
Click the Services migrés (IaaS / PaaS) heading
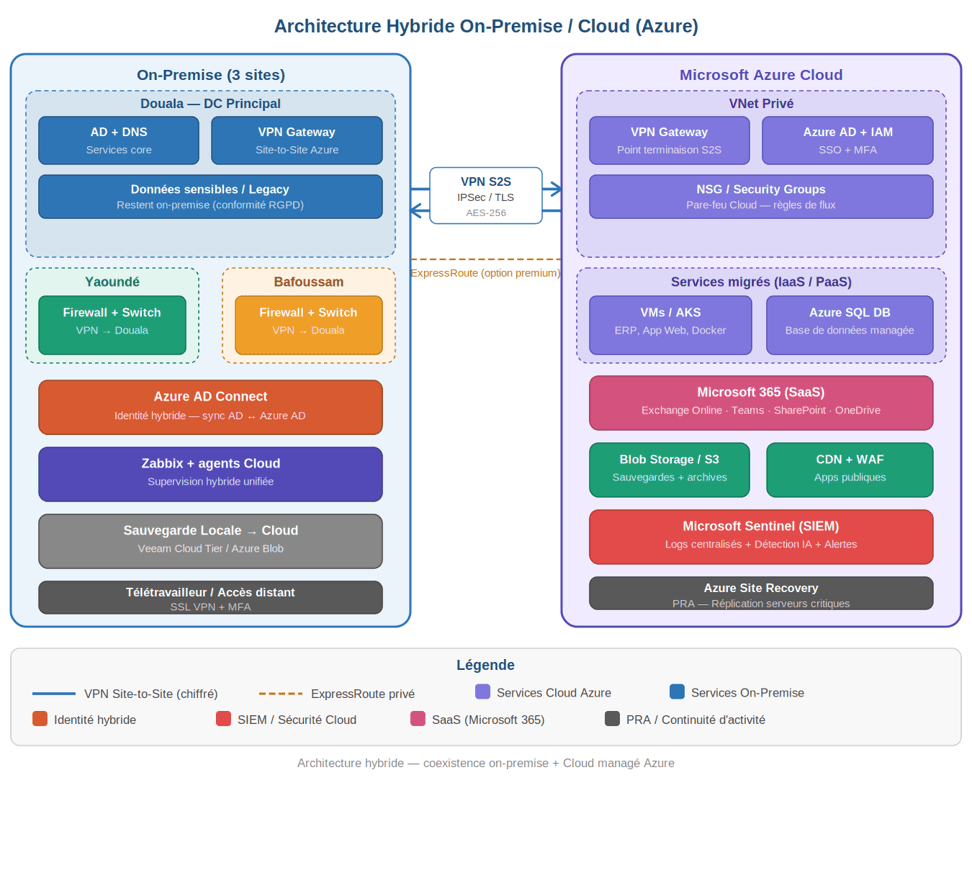pyautogui.click(x=761, y=281)
